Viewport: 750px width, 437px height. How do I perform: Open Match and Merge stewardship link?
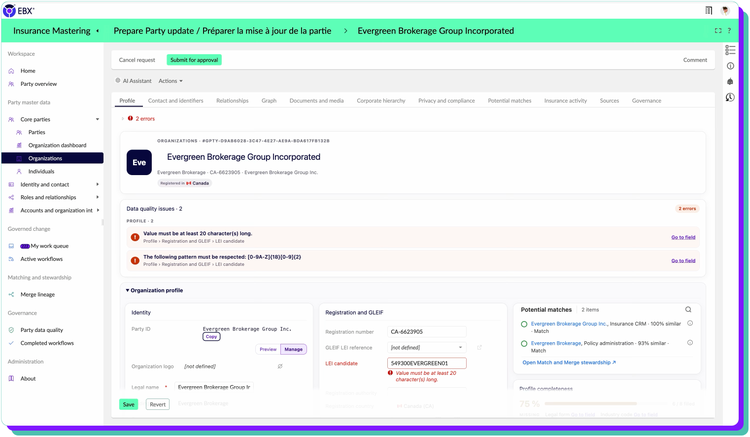pos(569,362)
